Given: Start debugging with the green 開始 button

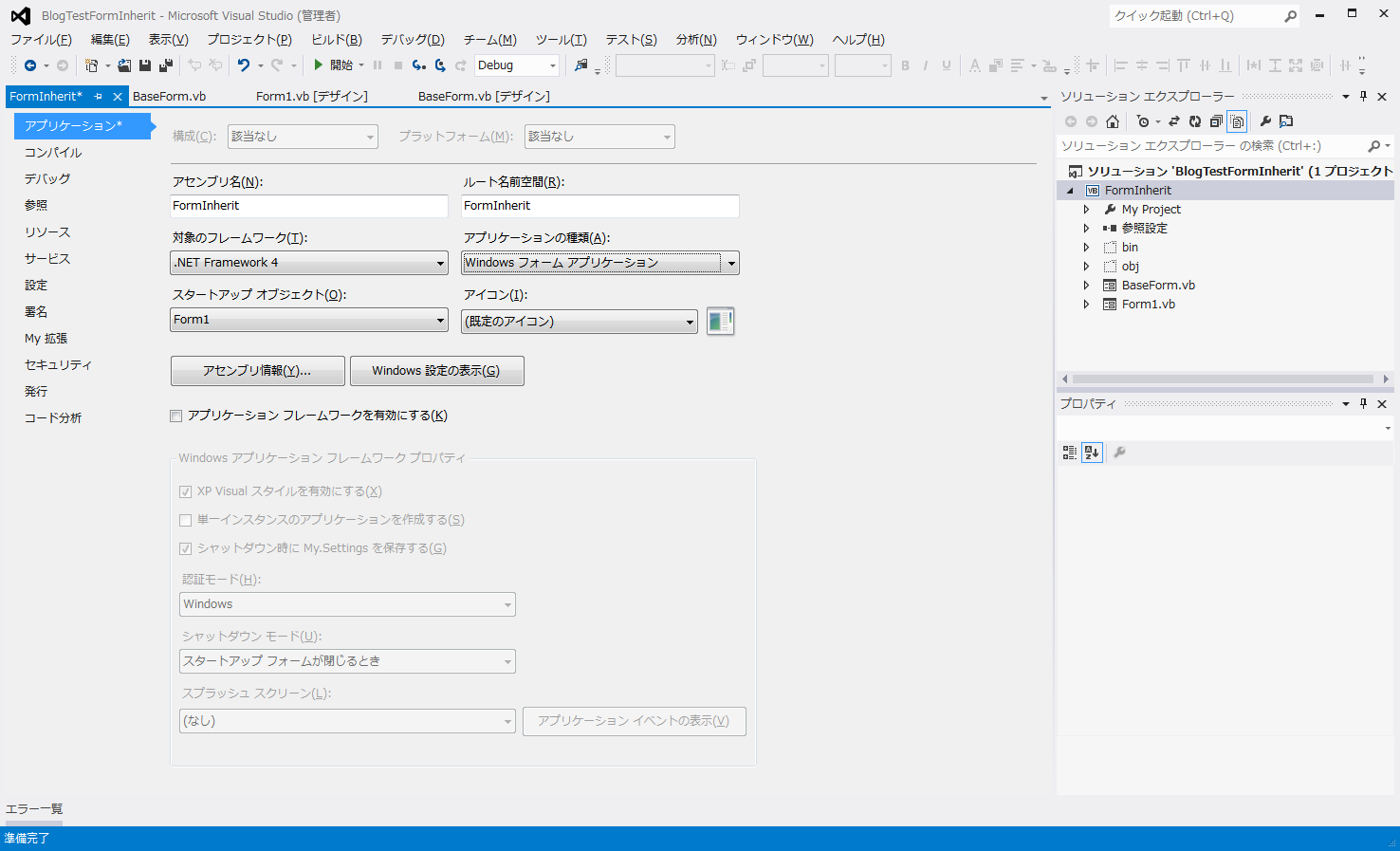Looking at the screenshot, I should point(333,65).
